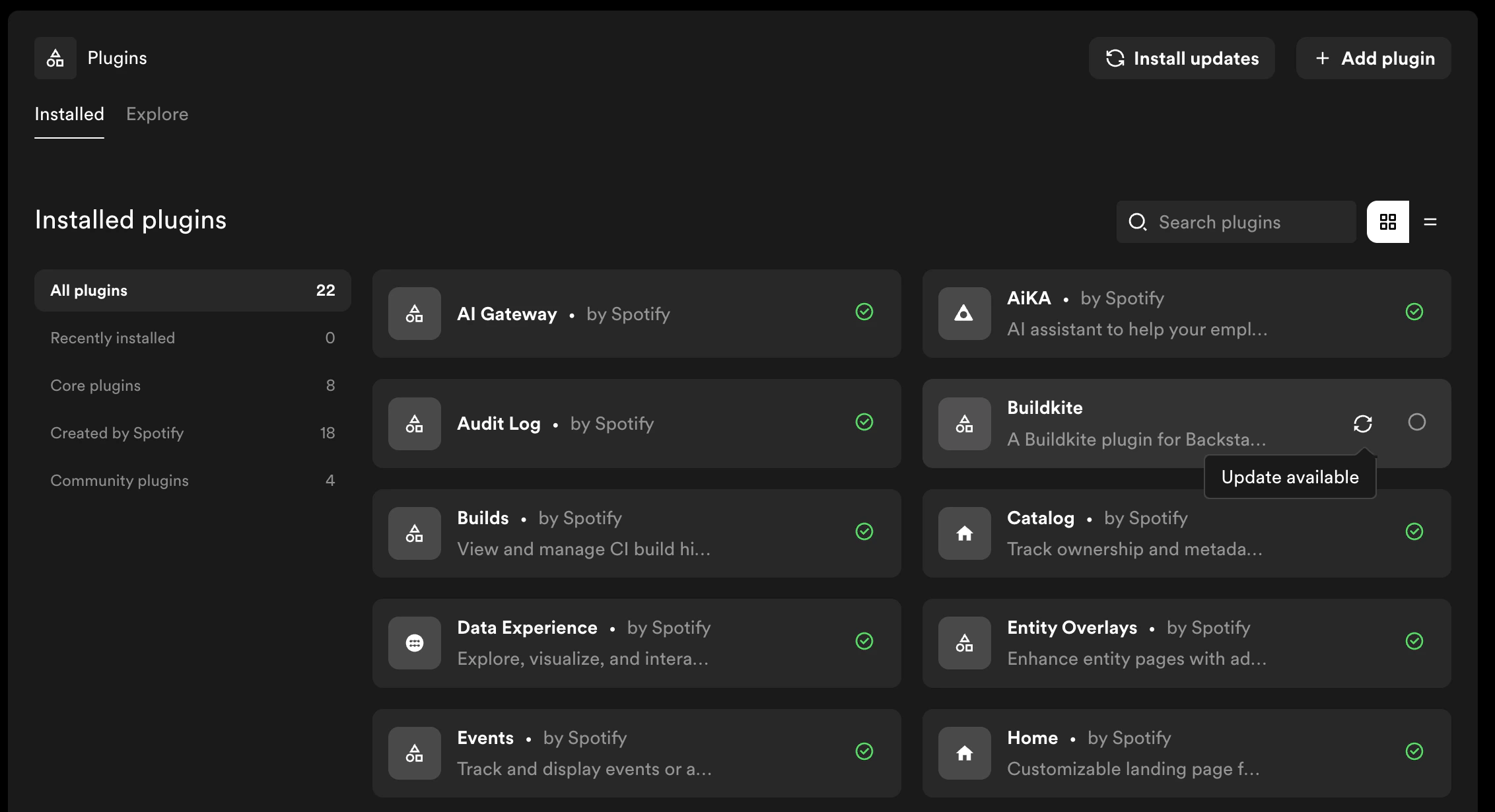This screenshot has width=1495, height=812.
Task: Click 'View and manage CI build hi...' description
Action: point(584,549)
